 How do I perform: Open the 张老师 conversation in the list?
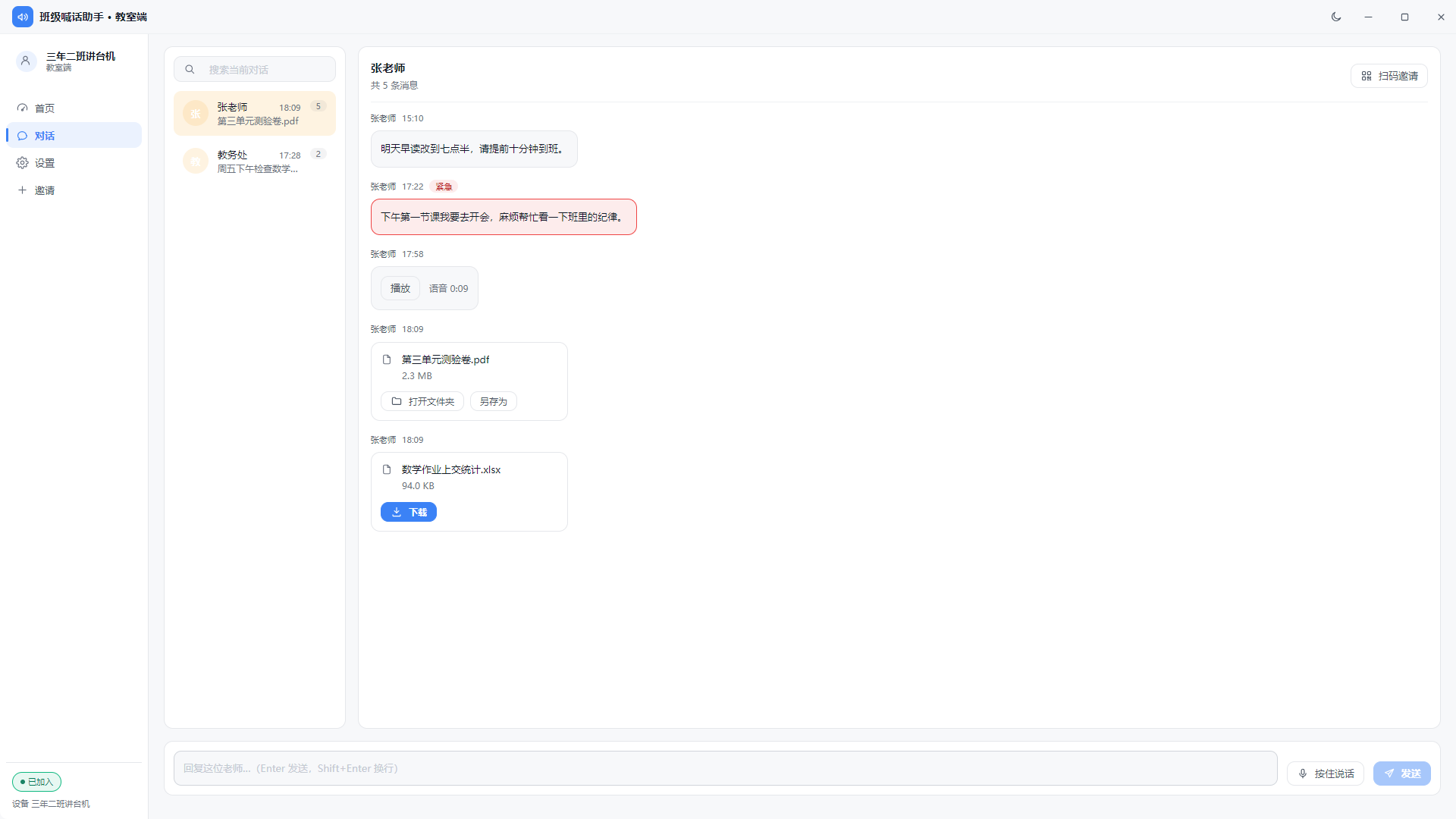tap(255, 114)
